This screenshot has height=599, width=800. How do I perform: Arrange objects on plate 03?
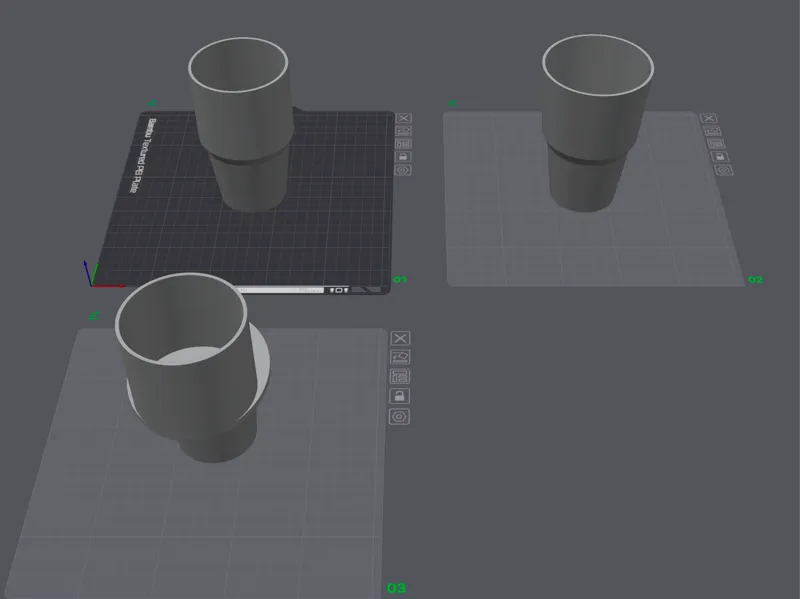point(400,377)
